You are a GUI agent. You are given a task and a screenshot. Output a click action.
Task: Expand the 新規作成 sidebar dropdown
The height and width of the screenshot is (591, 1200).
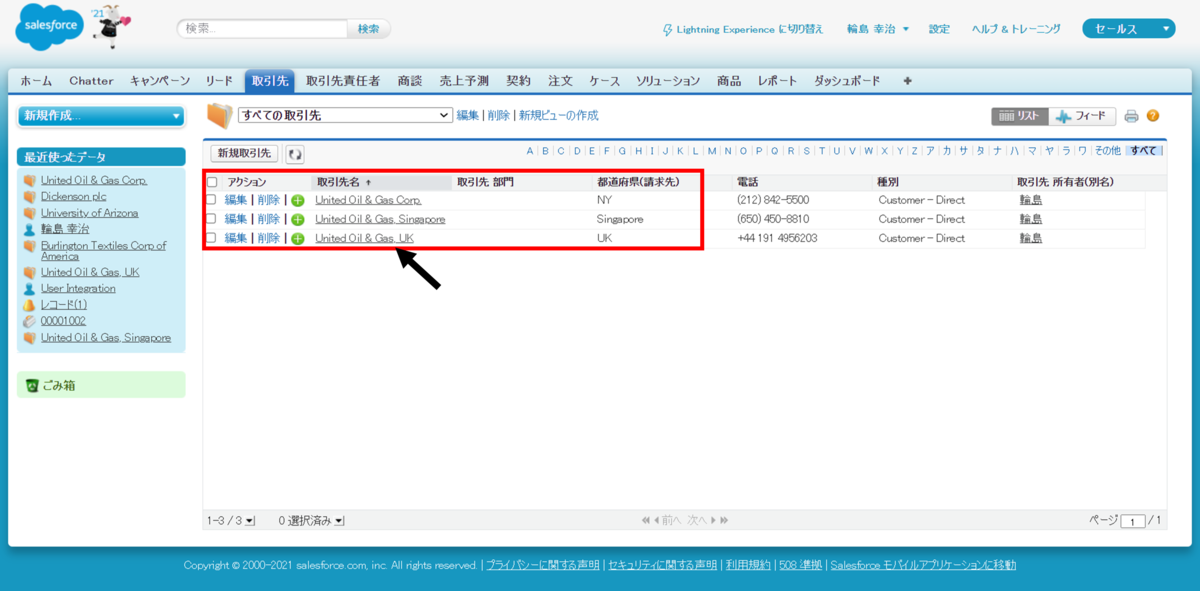(x=102, y=116)
